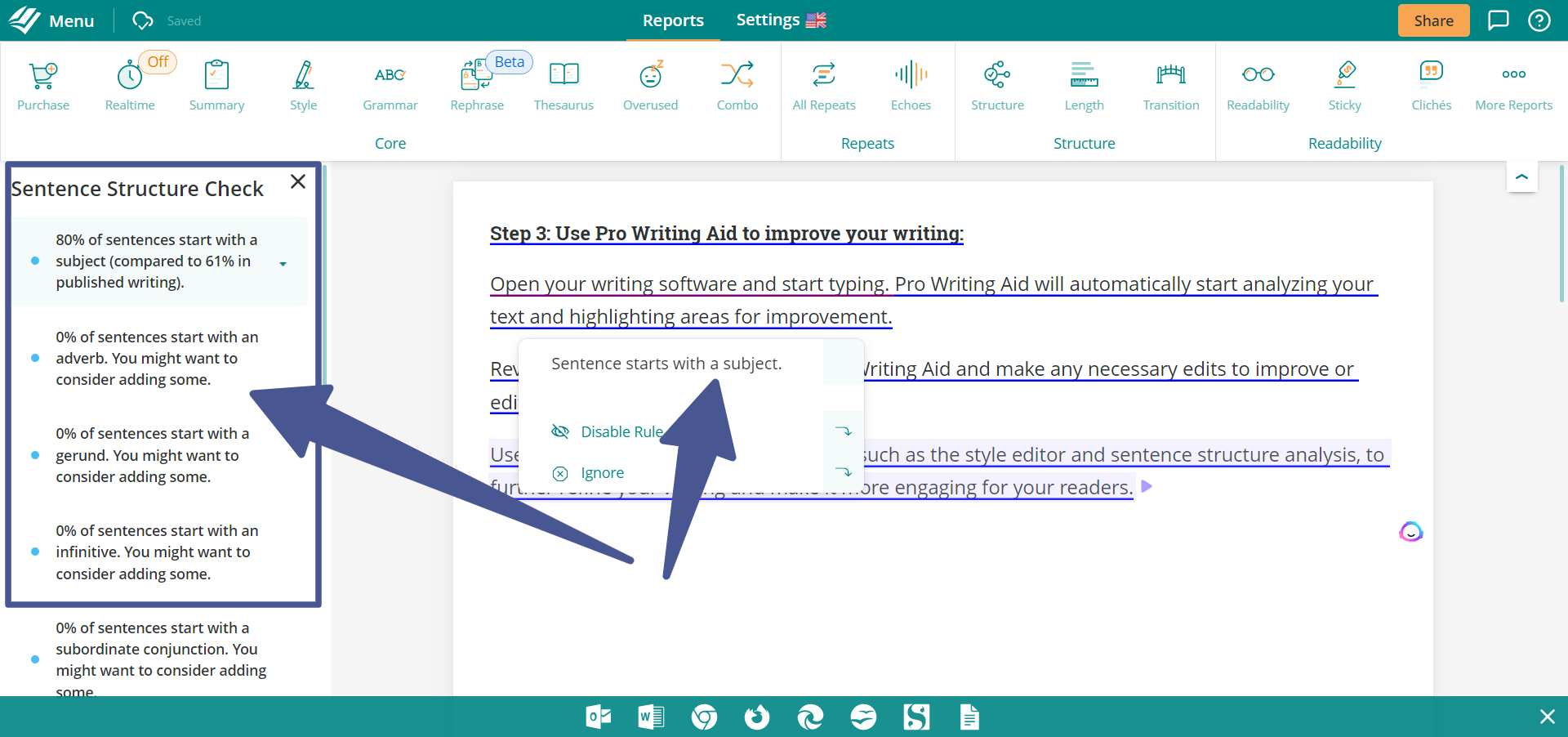The width and height of the screenshot is (1568, 737).
Task: Open the sentence Length report
Action: [1084, 86]
